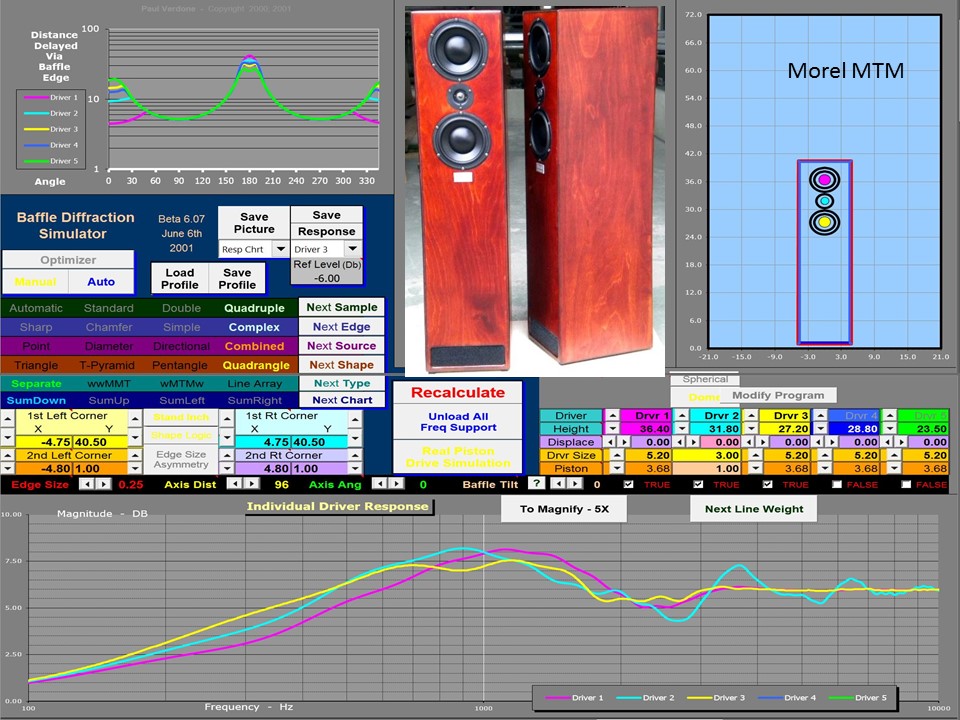Click Save Profile button

point(237,279)
